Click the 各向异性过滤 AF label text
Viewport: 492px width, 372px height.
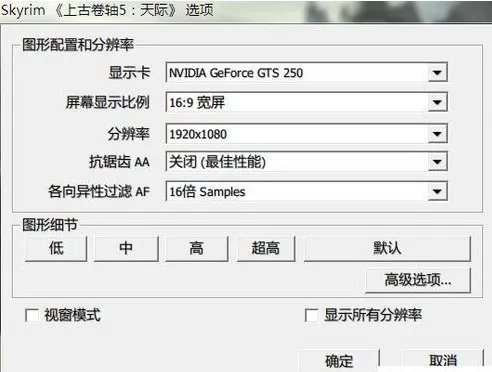pos(99,191)
